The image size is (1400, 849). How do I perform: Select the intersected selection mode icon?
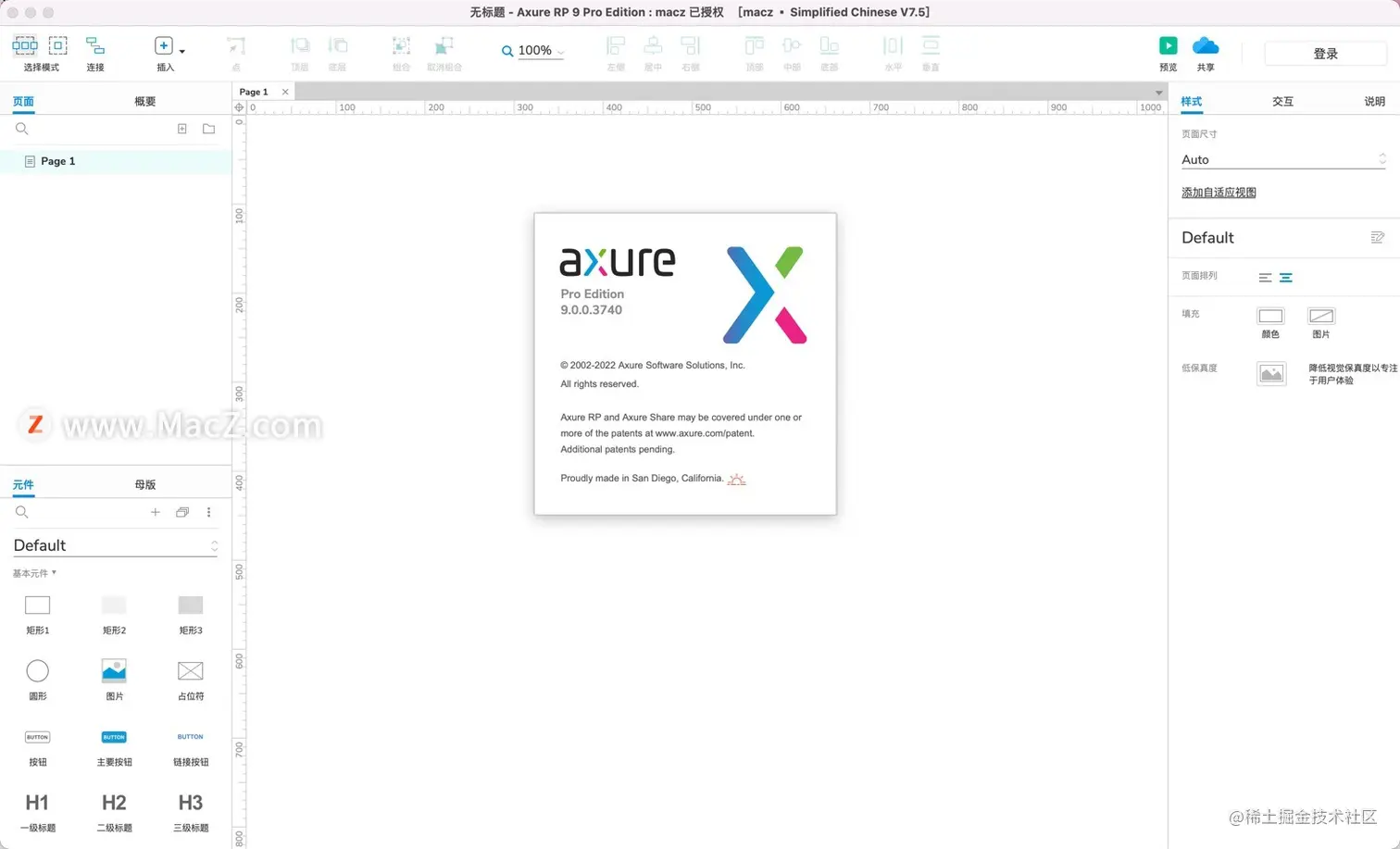tap(25, 45)
